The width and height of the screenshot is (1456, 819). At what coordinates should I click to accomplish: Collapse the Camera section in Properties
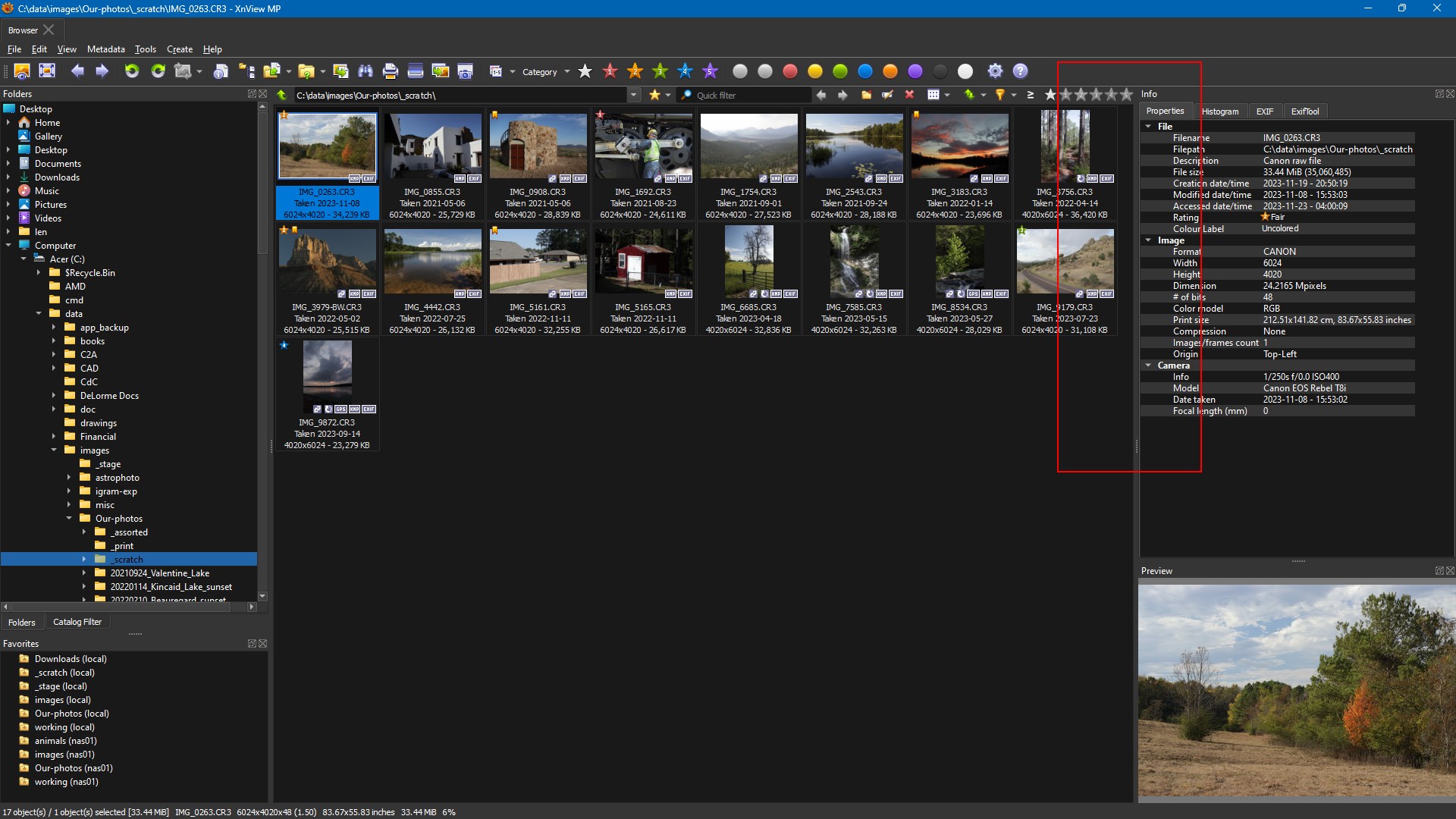[x=1149, y=366]
